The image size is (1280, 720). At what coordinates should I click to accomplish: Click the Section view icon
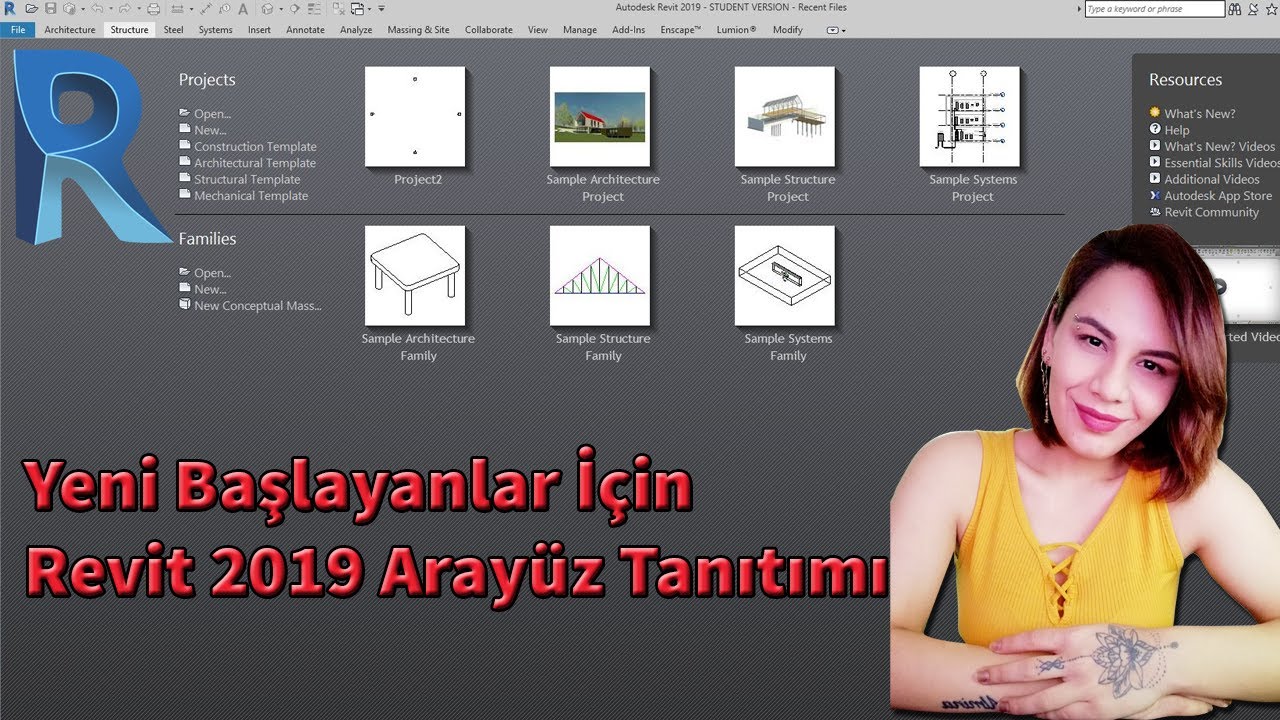294,8
